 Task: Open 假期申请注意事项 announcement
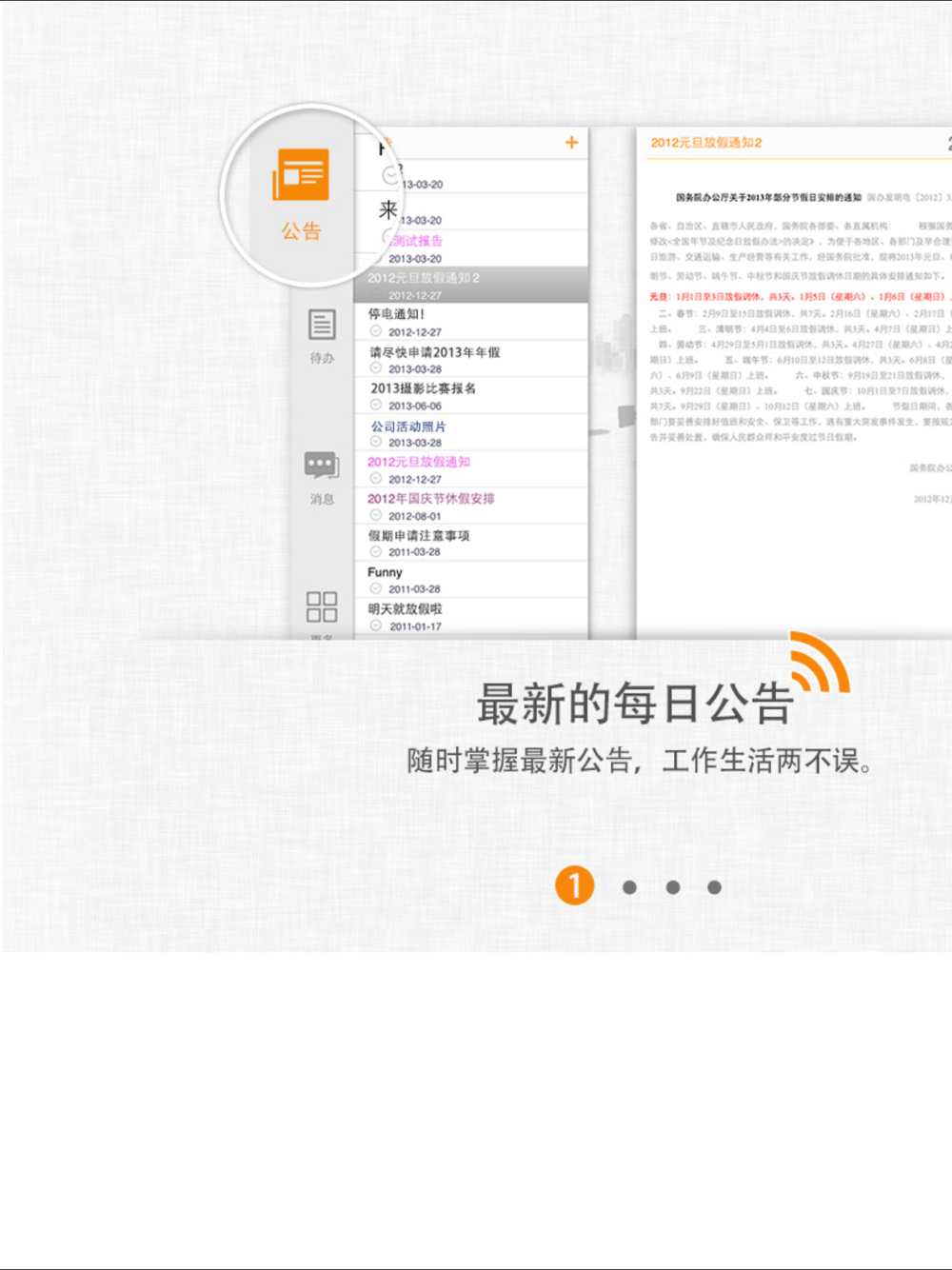point(472,543)
